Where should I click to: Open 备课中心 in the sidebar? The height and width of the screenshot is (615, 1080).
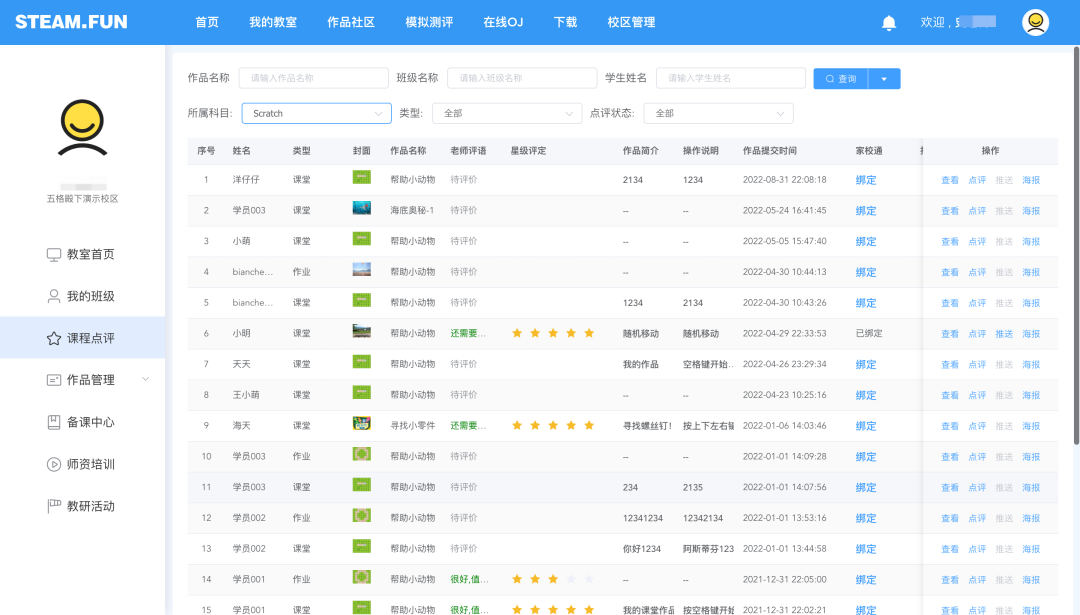point(90,422)
